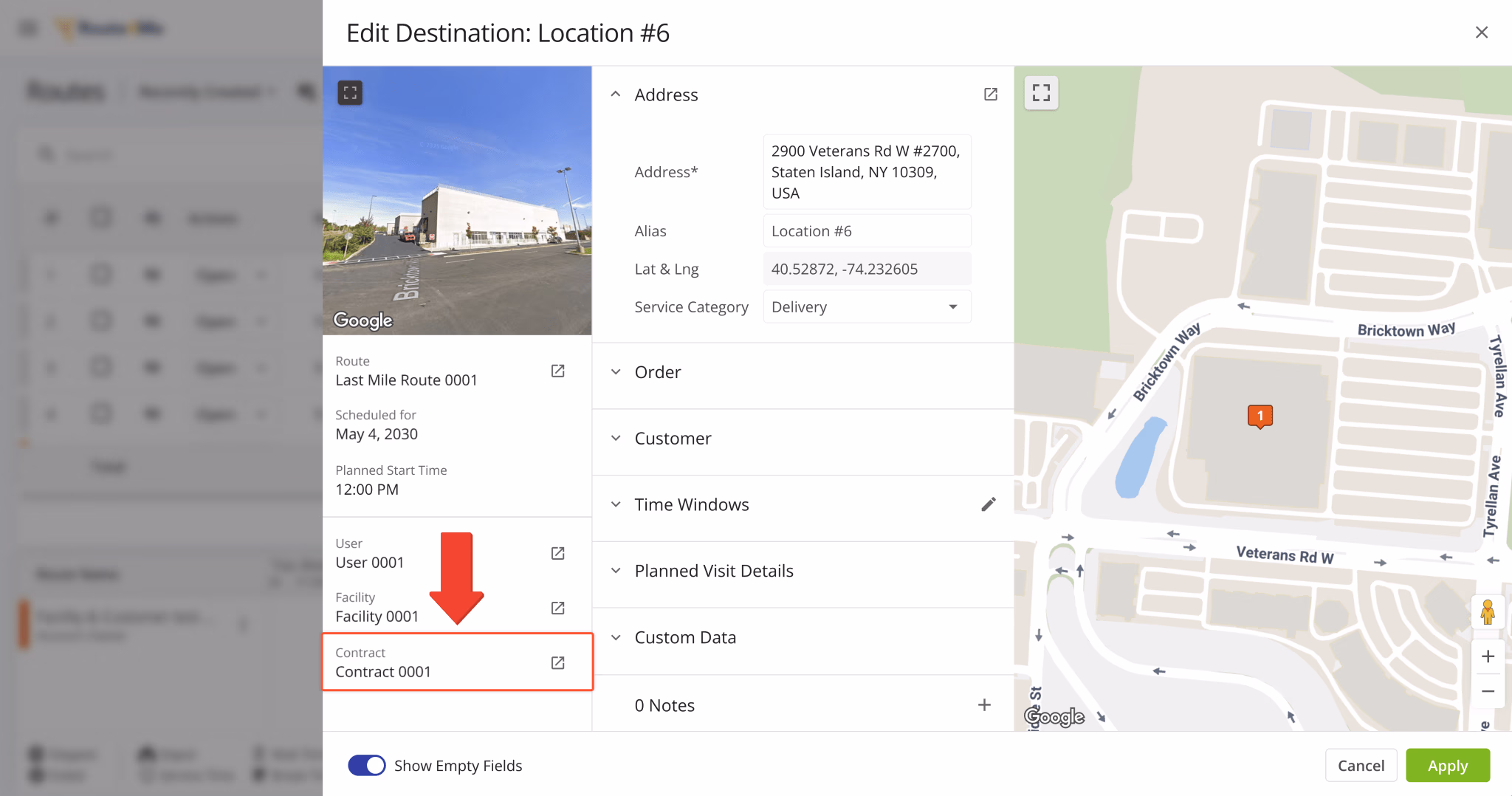1512x796 pixels.
Task: Cancel editing the destination
Action: pos(1361,765)
